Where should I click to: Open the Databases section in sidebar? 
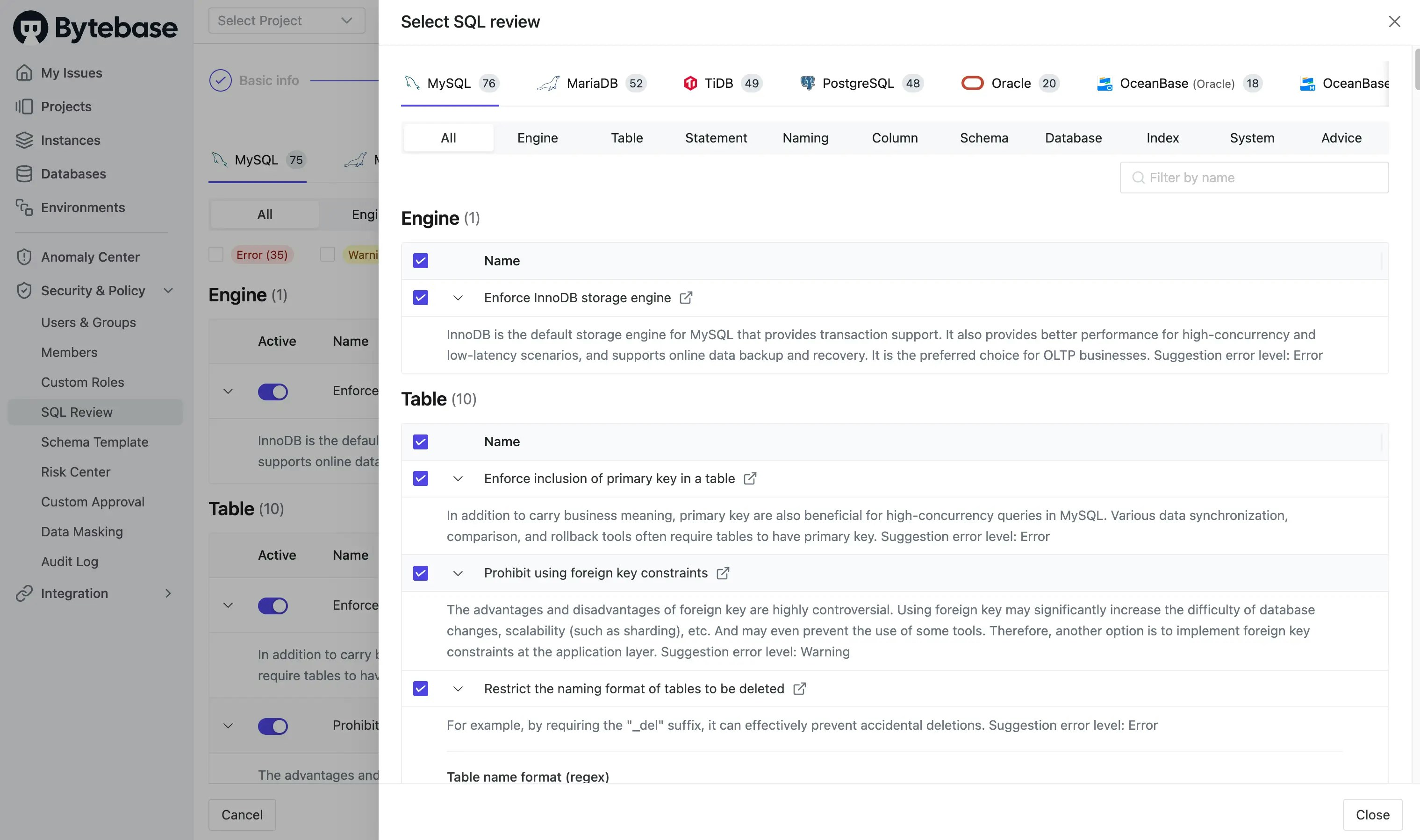(73, 174)
